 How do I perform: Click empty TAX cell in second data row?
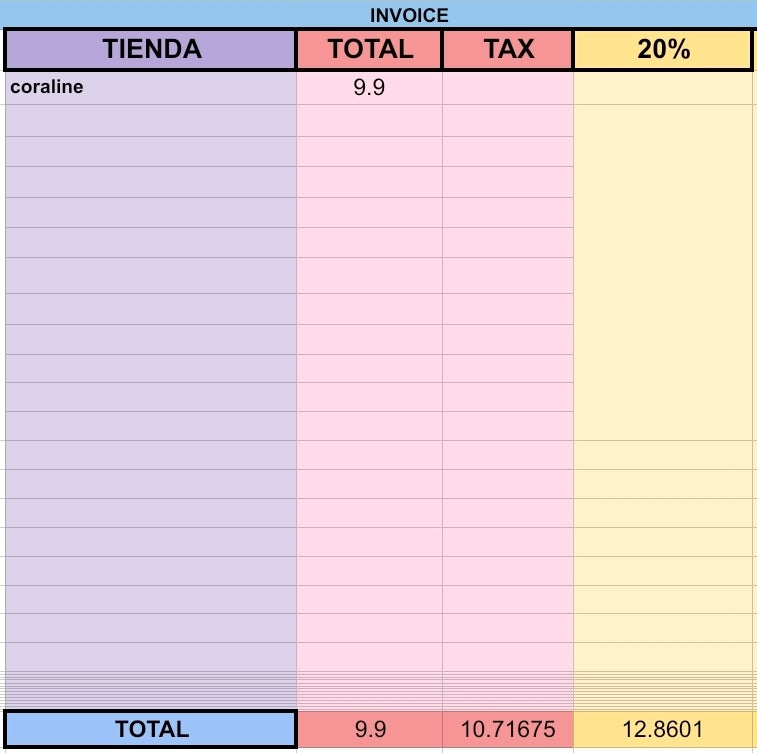[508, 121]
